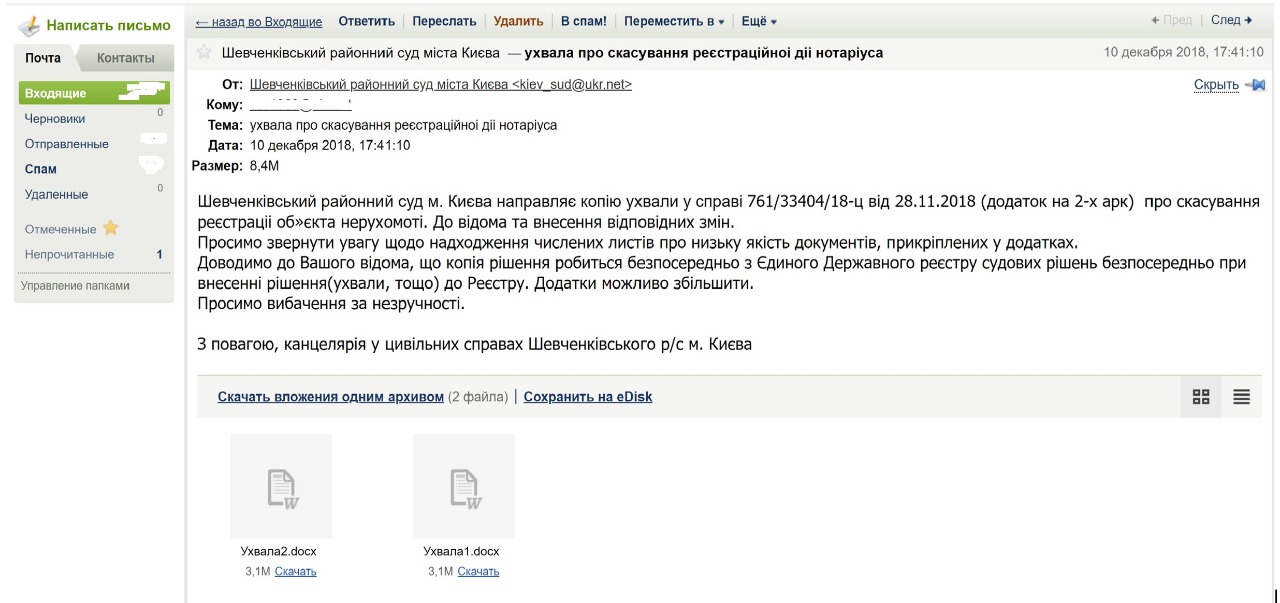
Task: Click the pin icon beside Скрыть
Action: point(1255,85)
